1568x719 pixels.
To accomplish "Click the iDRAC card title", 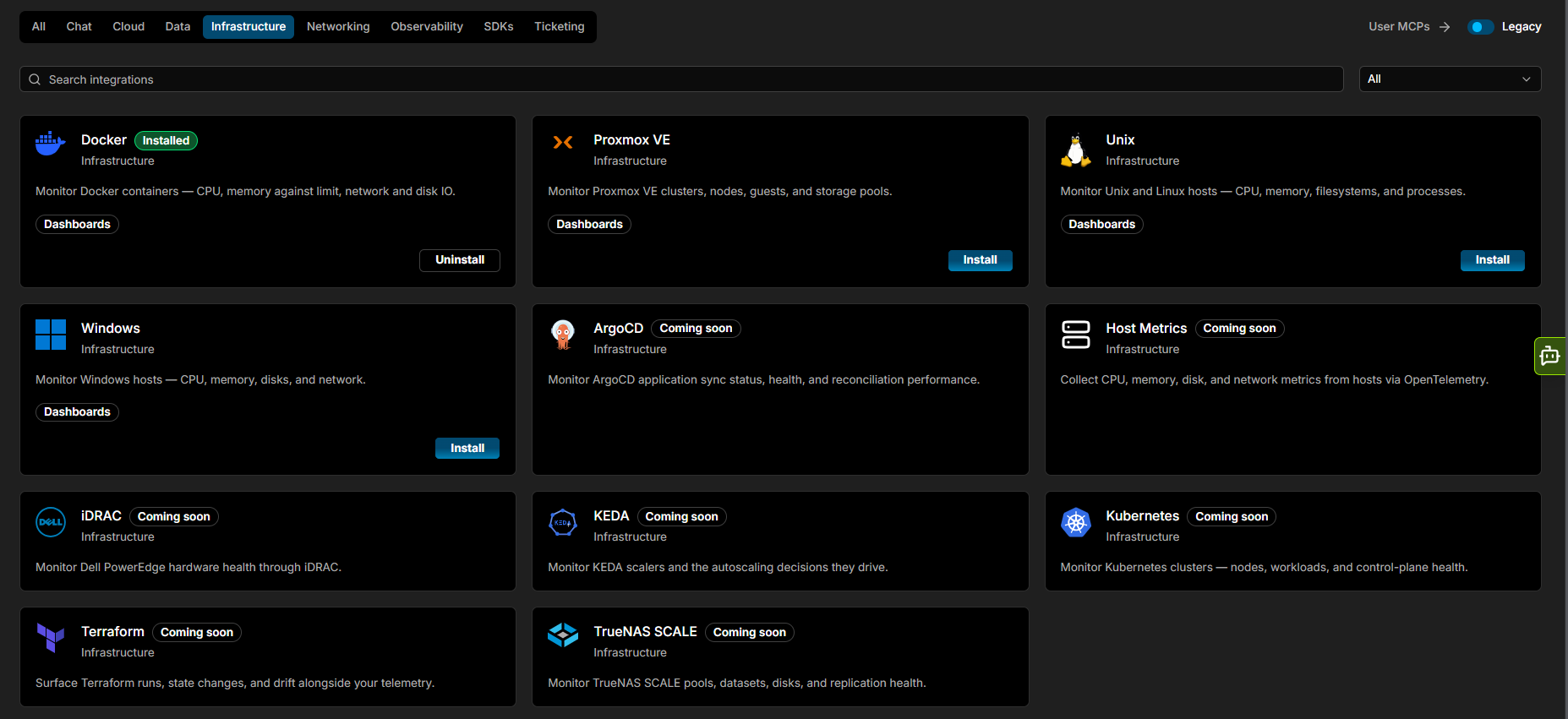I will [x=101, y=516].
